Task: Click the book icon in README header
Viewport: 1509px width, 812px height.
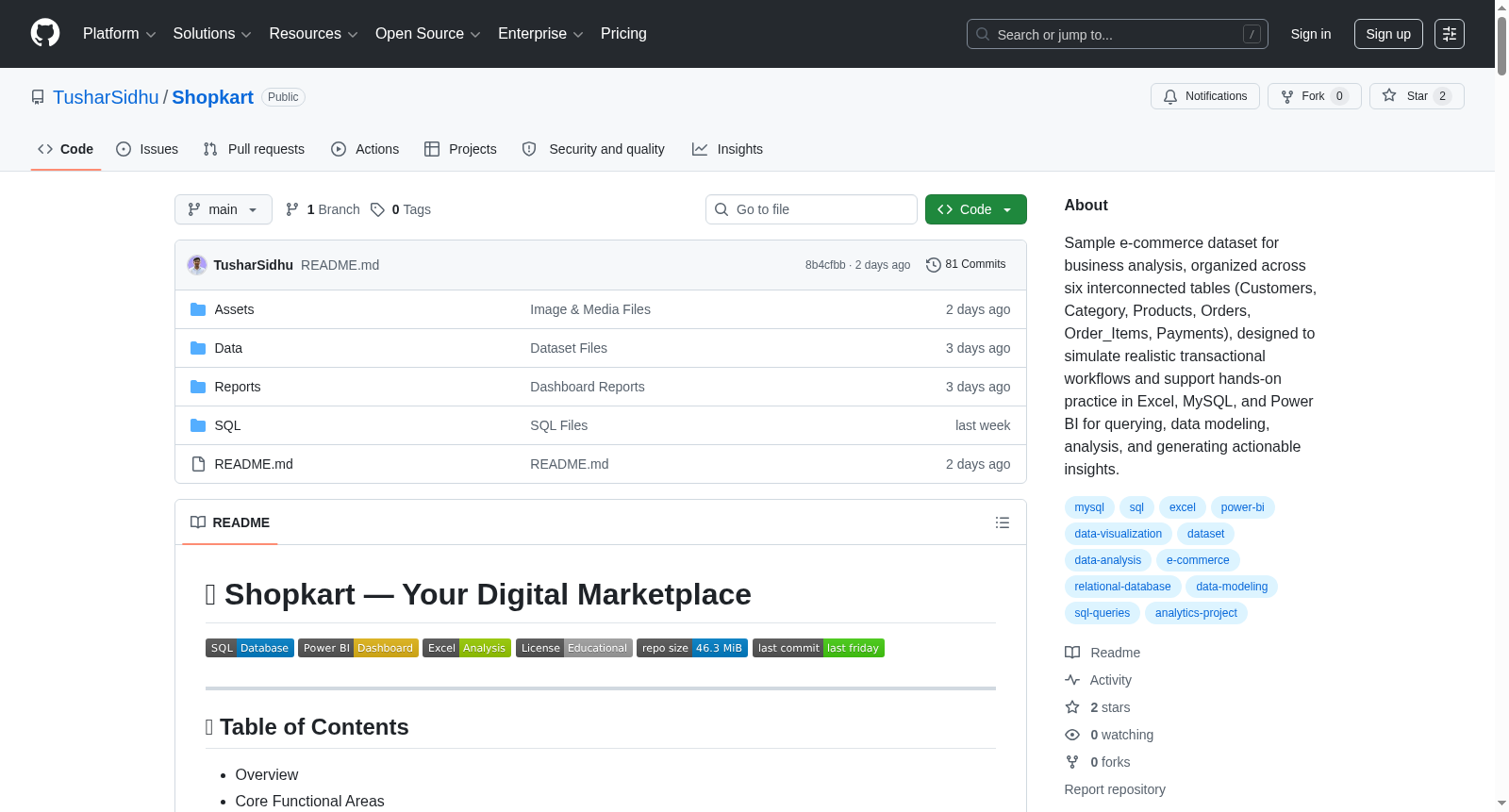Action: click(x=198, y=522)
